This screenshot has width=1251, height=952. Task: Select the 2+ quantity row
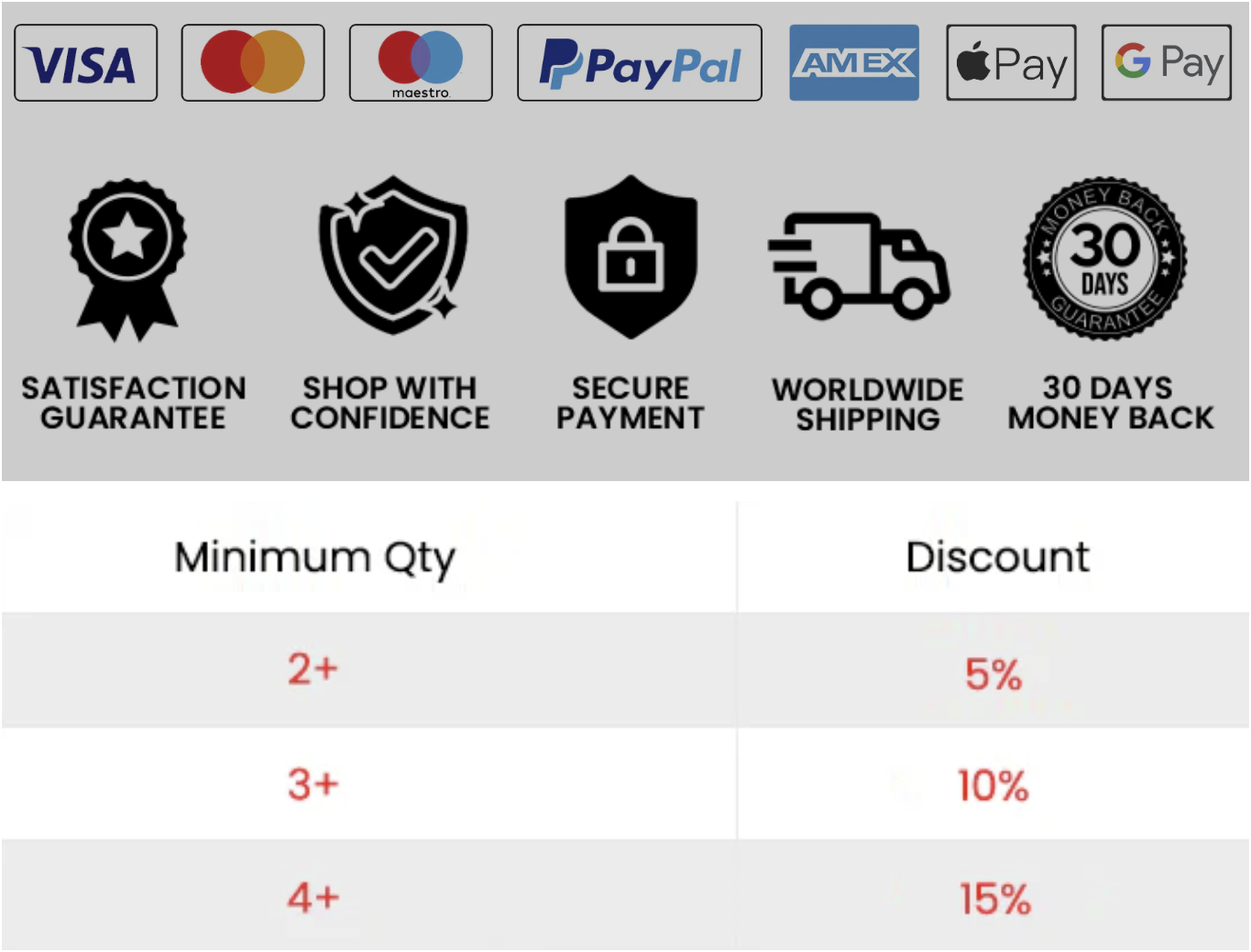point(313,670)
